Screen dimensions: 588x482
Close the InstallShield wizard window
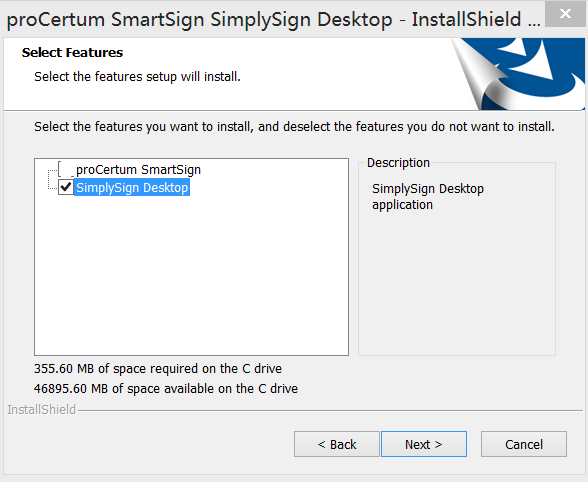565,14
